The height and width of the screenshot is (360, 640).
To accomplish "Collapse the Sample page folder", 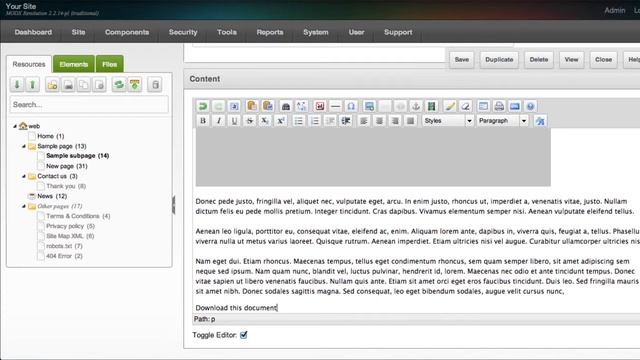I will pos(24,146).
